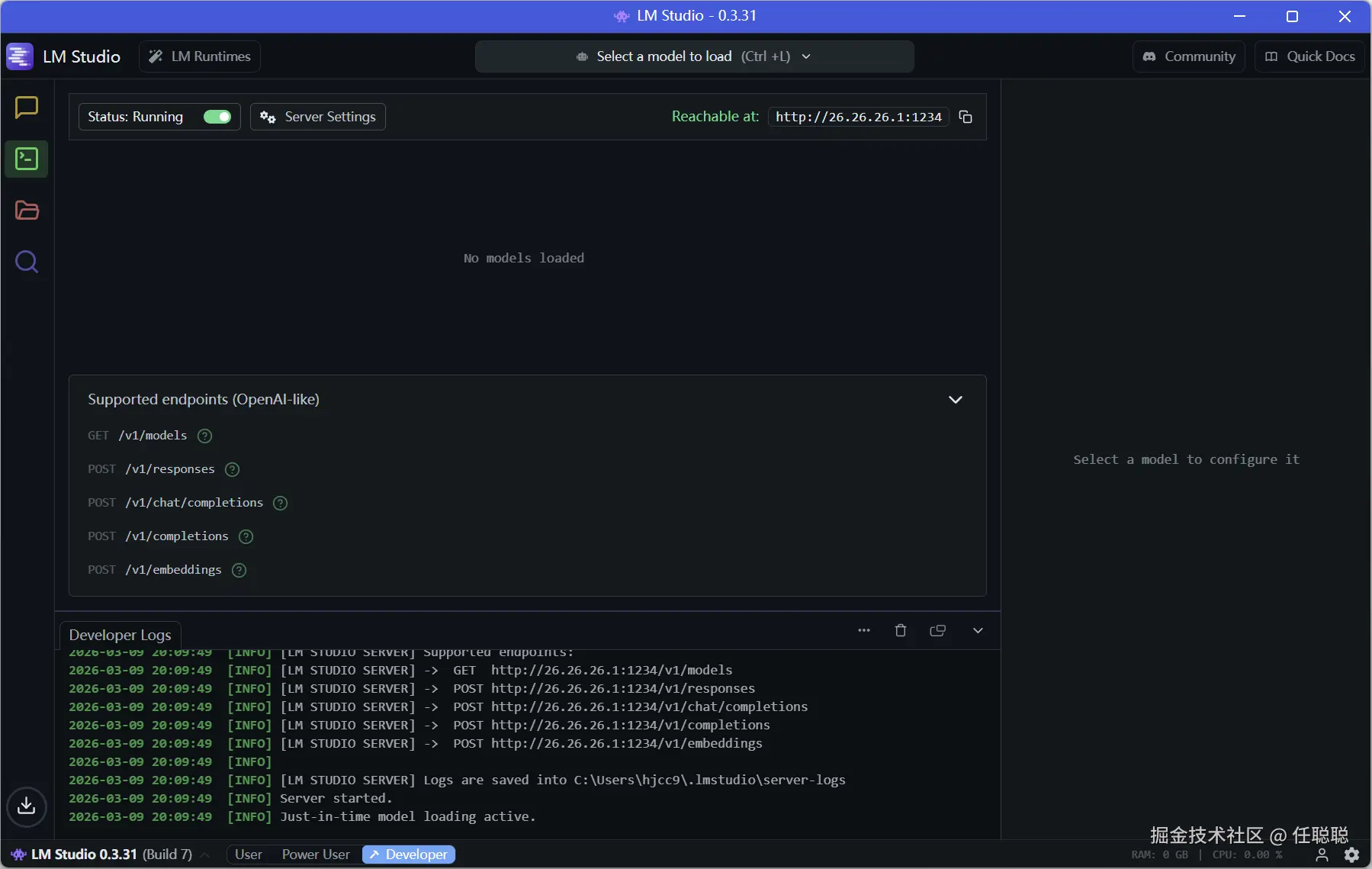1372x869 pixels.
Task: Click the 'Reachable at:' label
Action: coord(715,117)
